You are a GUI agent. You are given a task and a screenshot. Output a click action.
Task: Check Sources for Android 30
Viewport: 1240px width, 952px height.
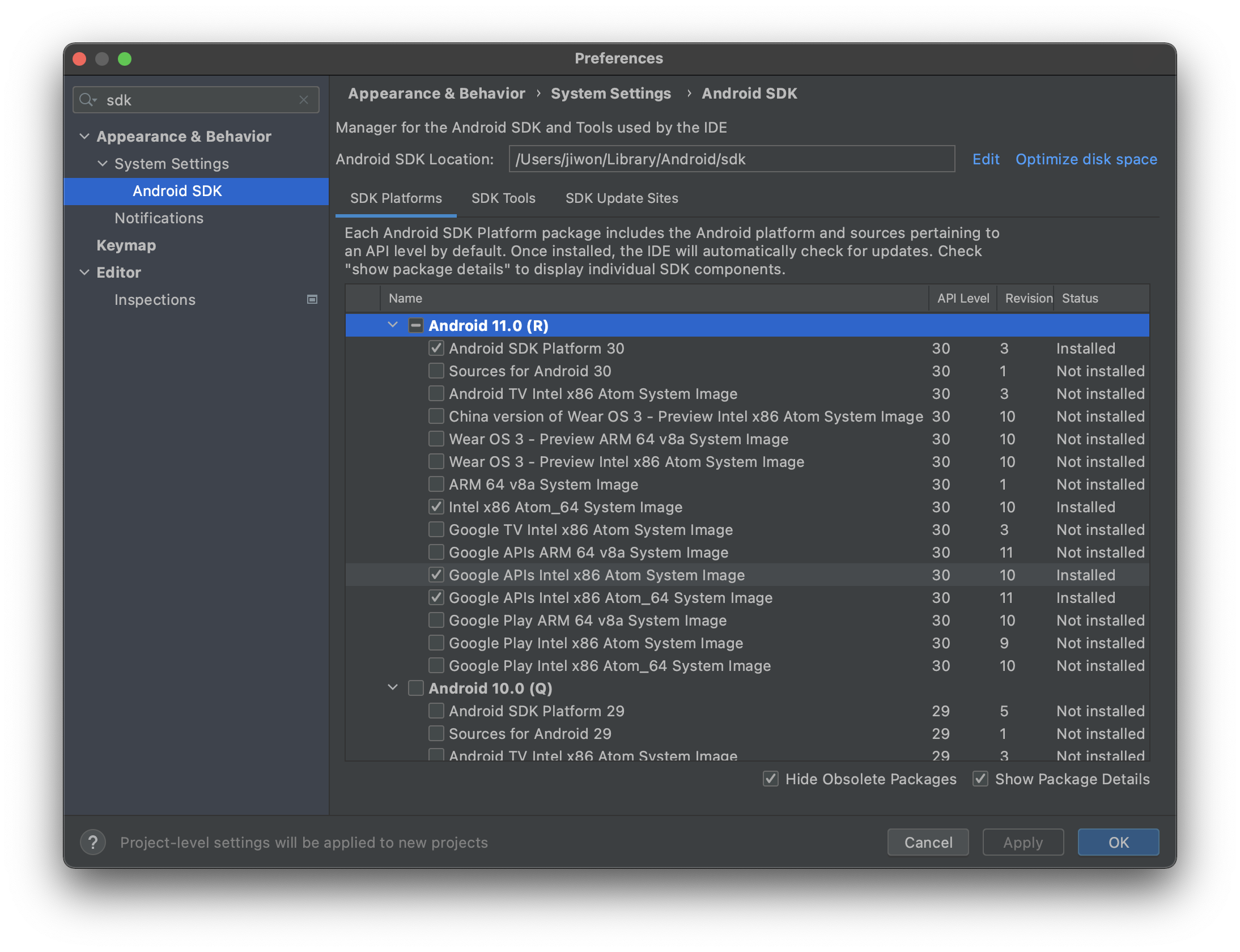pos(436,371)
